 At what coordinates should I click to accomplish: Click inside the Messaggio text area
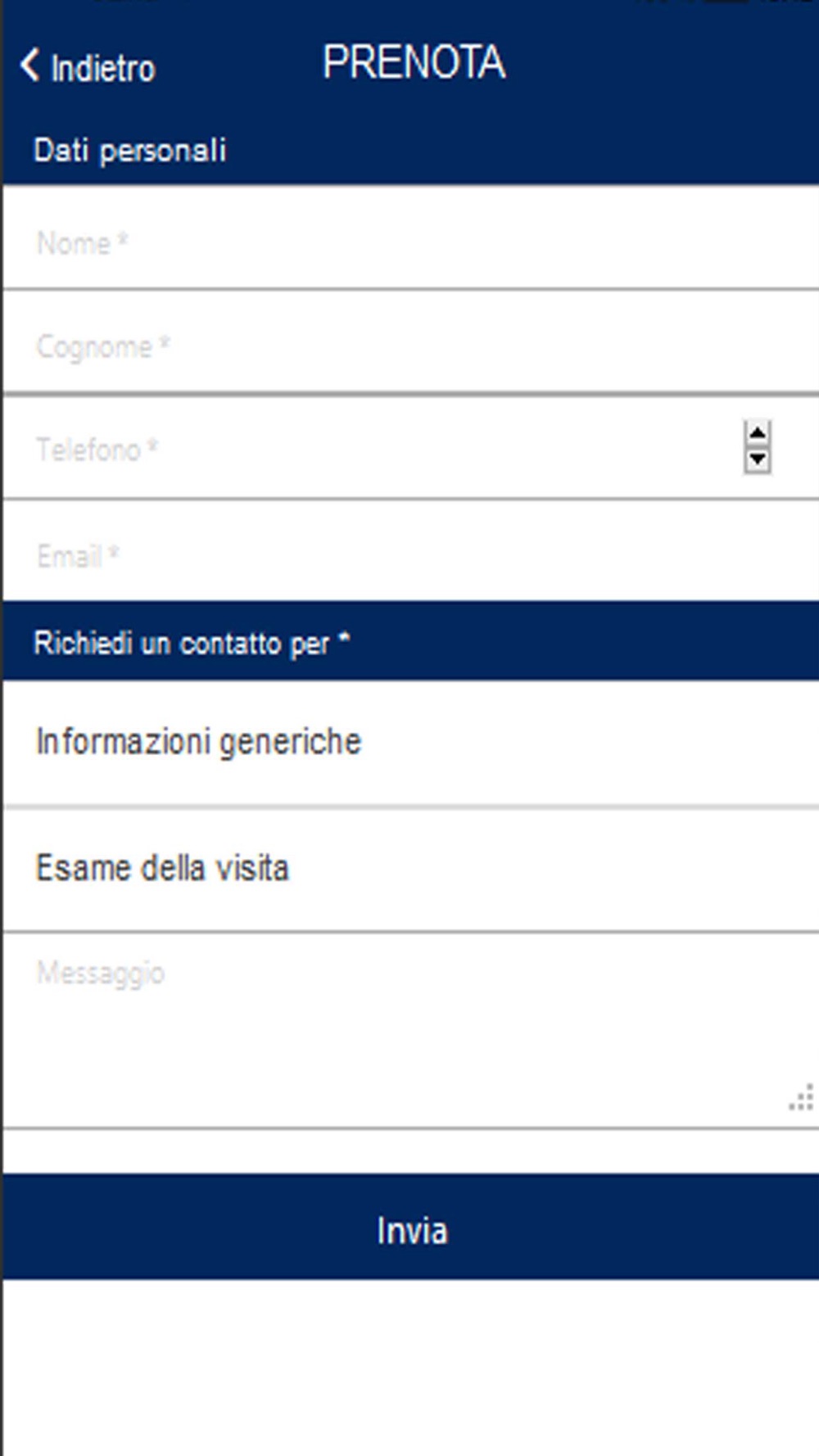pyautogui.click(x=393, y=1028)
